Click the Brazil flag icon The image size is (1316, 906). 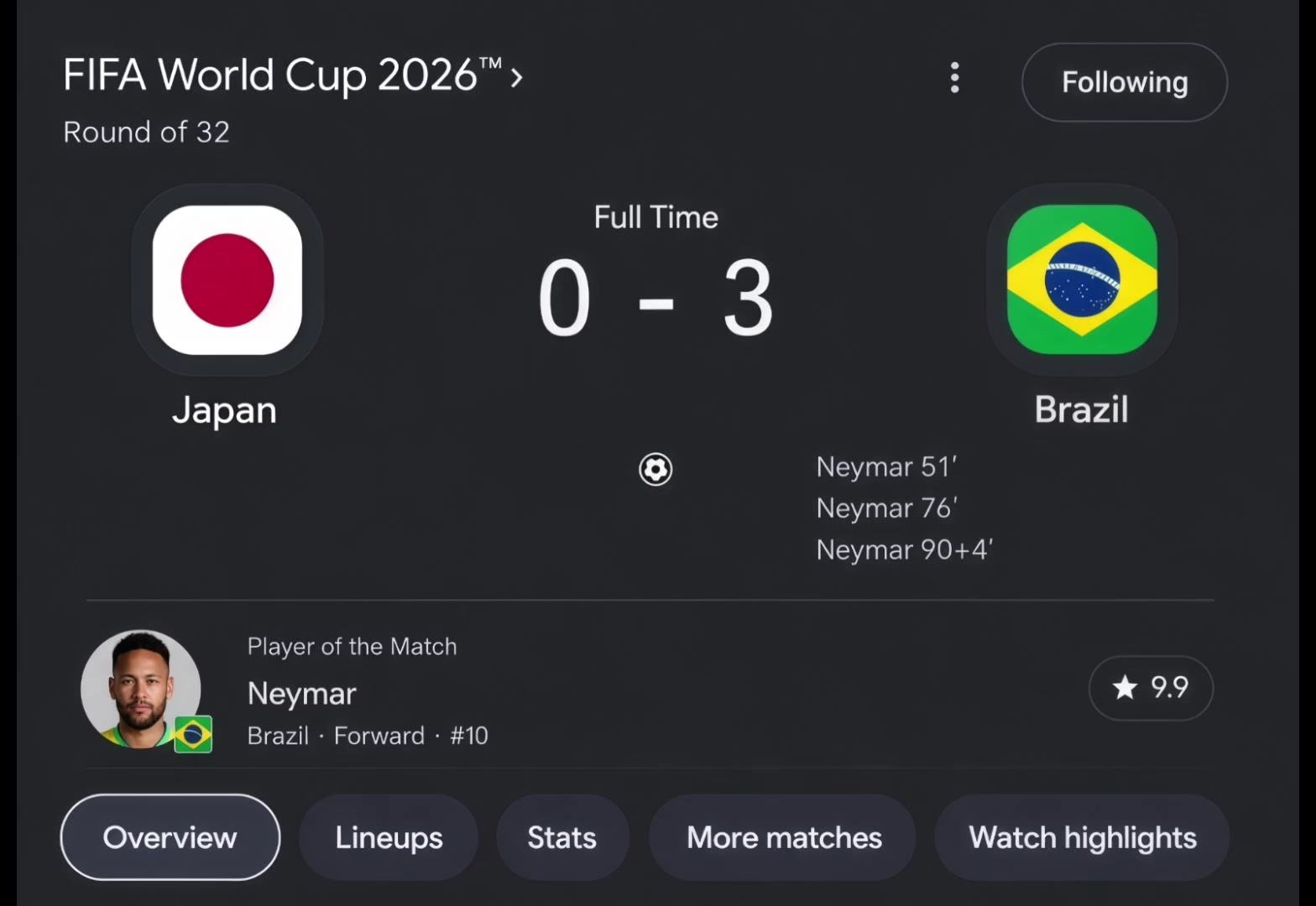coord(1082,280)
